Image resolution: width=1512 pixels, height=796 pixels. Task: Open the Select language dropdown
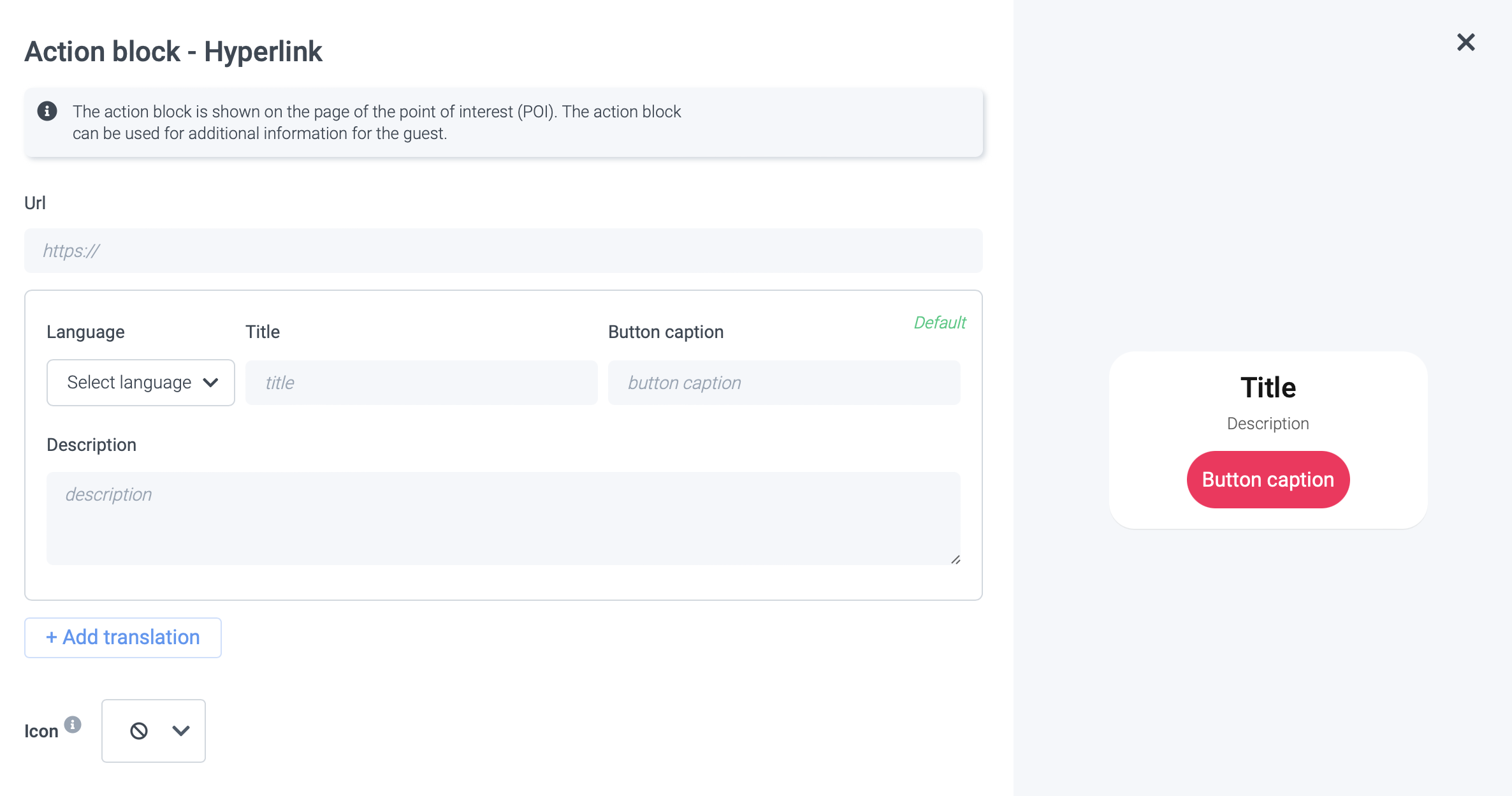(141, 383)
